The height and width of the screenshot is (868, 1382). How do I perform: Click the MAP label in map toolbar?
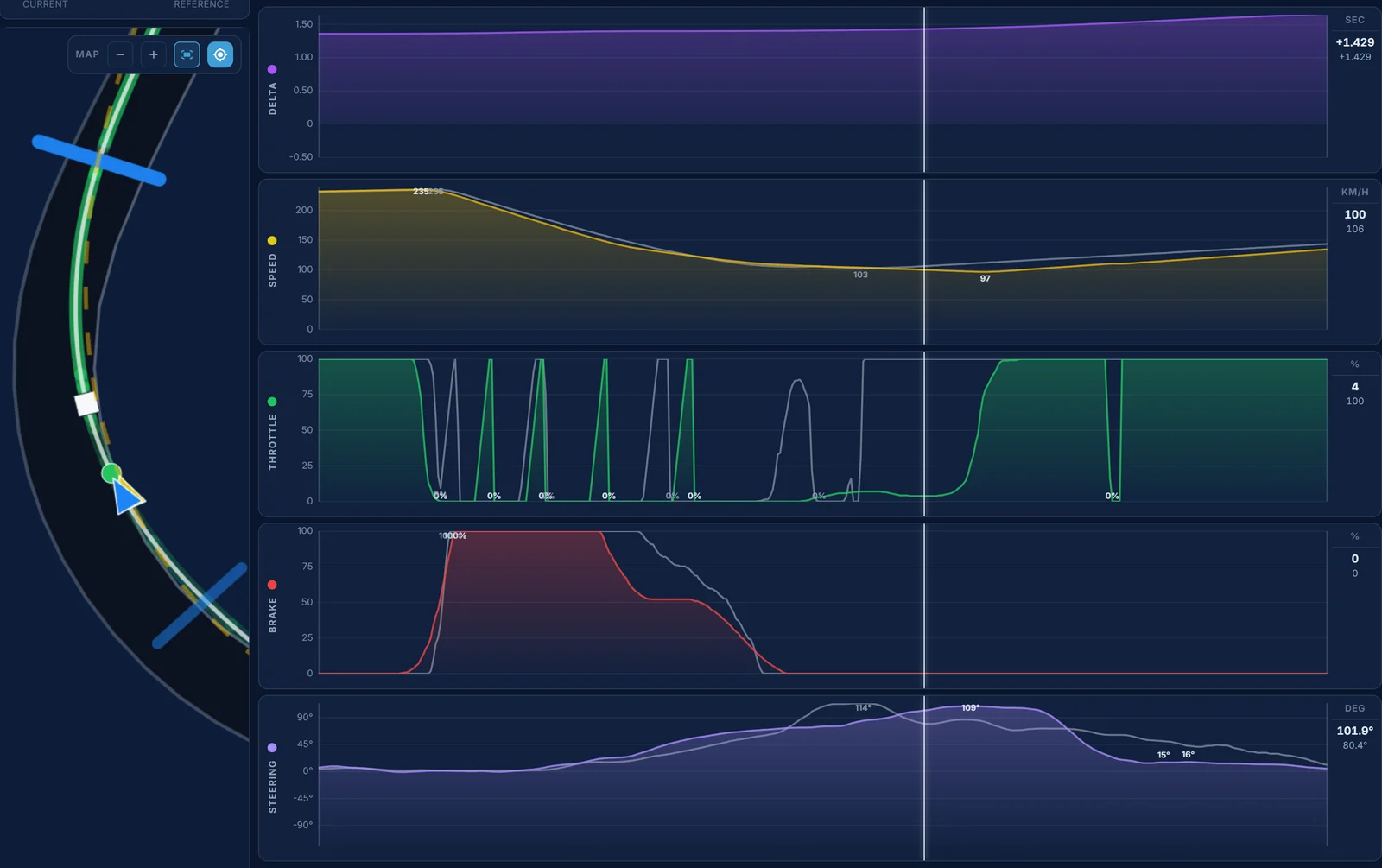click(x=87, y=54)
